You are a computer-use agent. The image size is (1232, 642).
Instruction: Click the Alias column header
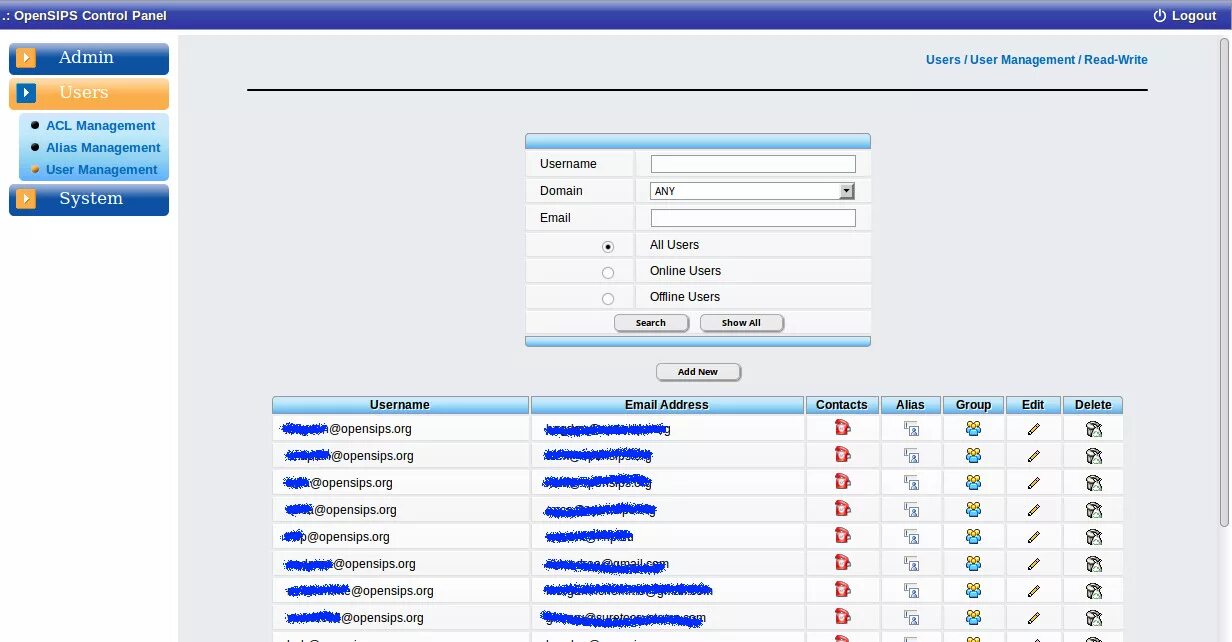[910, 405]
